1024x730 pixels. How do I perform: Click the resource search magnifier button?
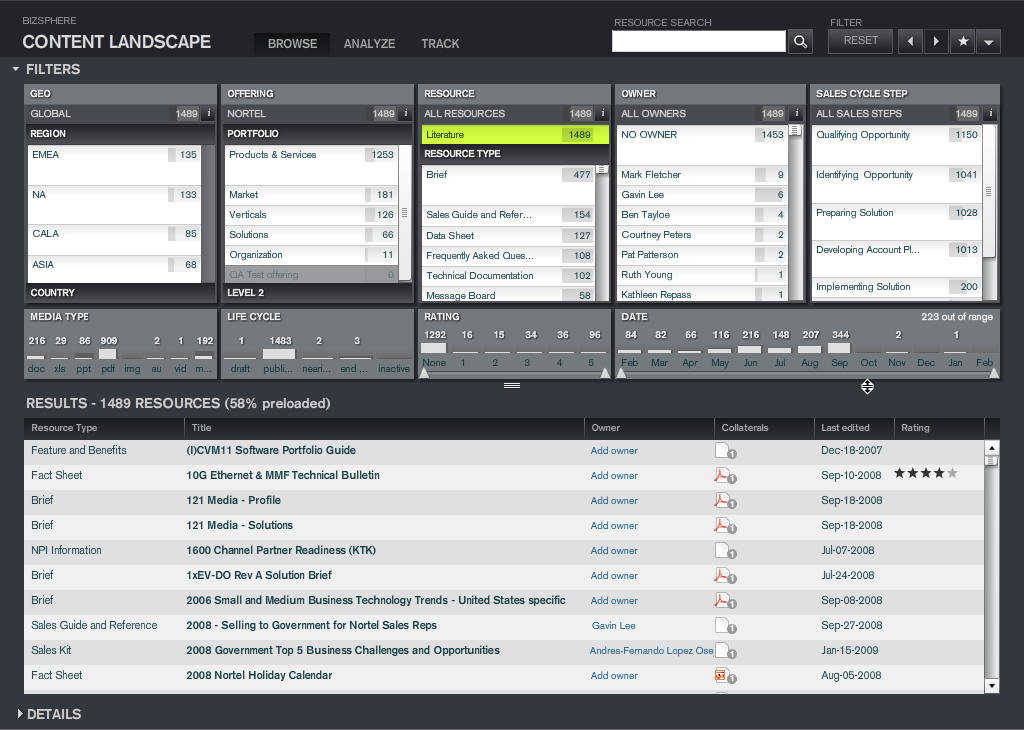tap(800, 41)
